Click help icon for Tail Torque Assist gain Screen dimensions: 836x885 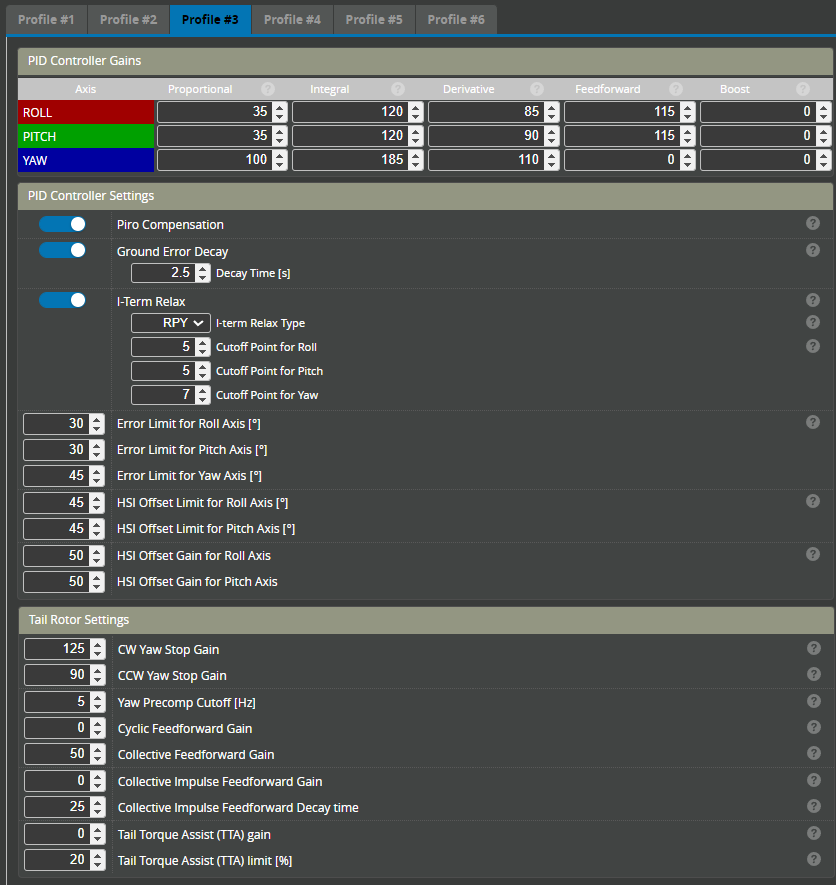pyautogui.click(x=814, y=833)
